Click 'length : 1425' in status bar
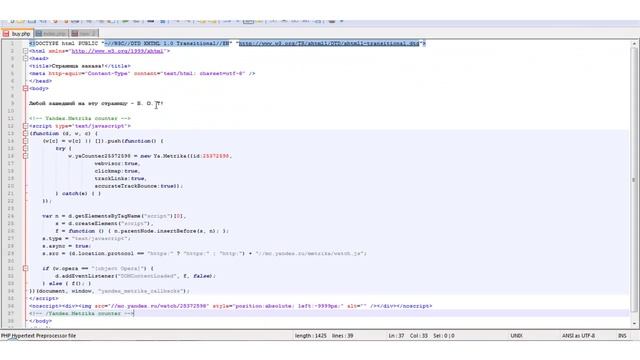The height and width of the screenshot is (360, 640). pos(311,336)
